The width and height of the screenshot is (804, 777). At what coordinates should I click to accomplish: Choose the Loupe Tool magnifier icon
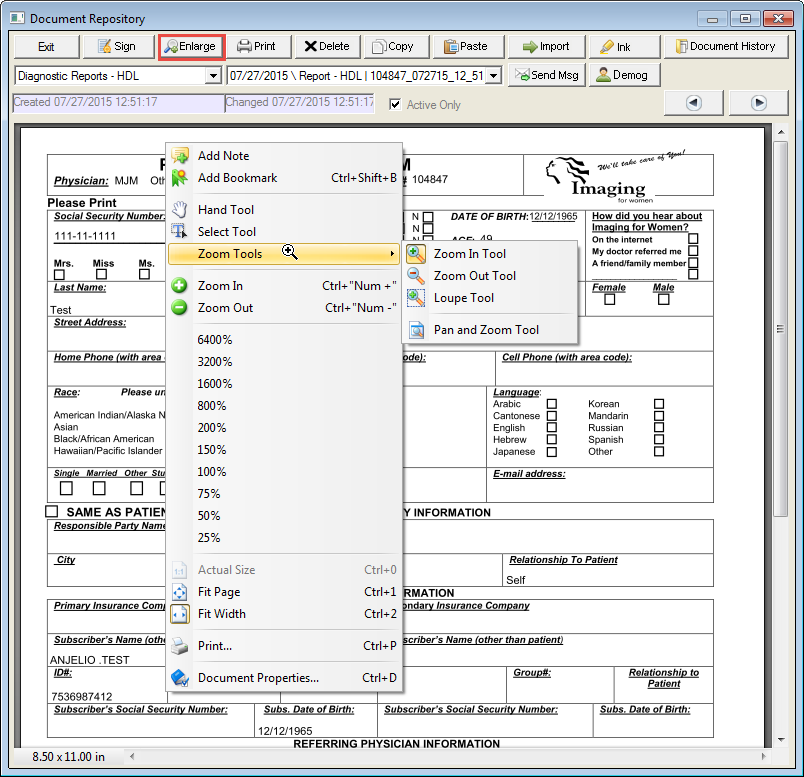click(416, 298)
